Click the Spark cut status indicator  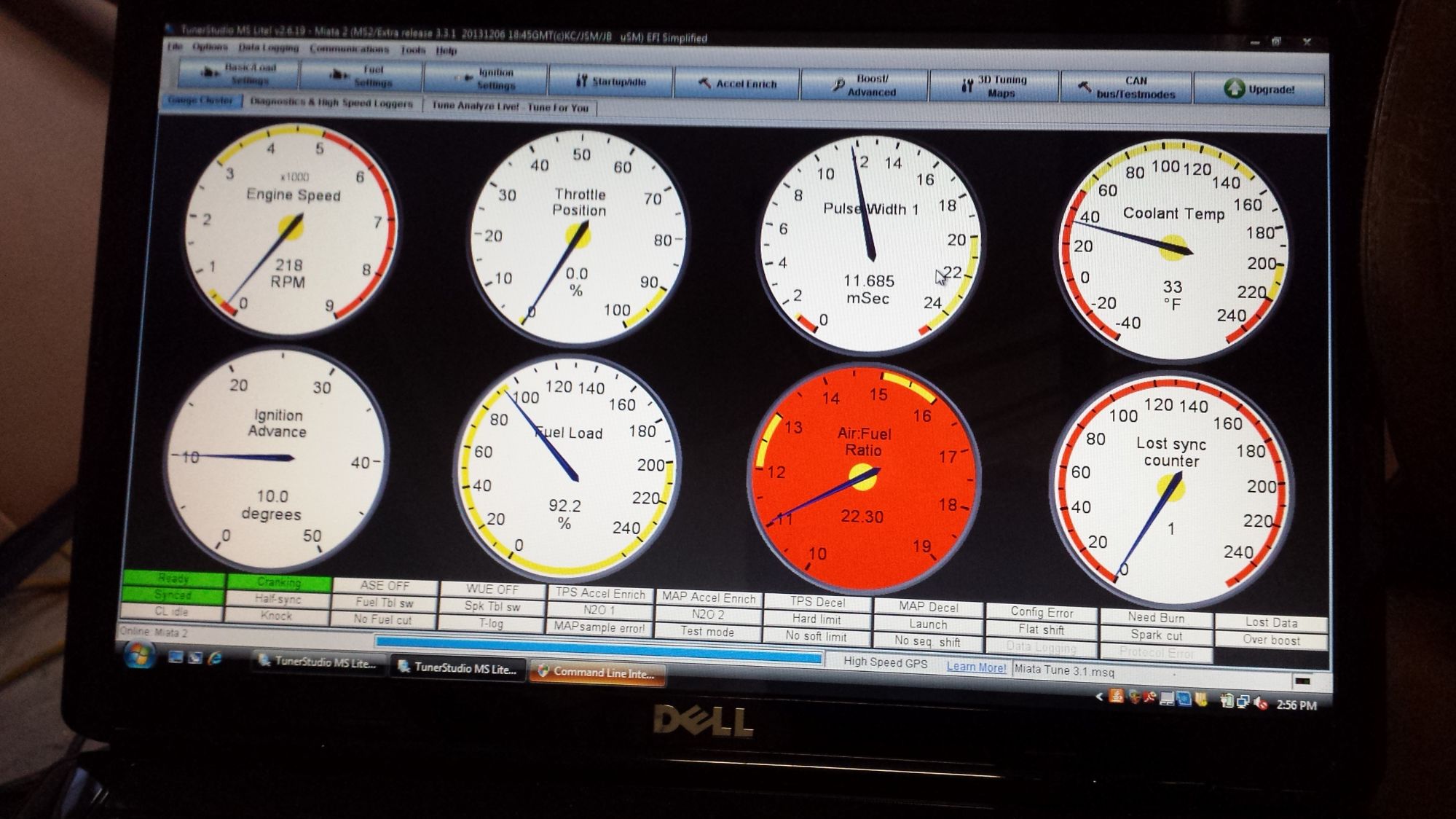pos(1156,635)
